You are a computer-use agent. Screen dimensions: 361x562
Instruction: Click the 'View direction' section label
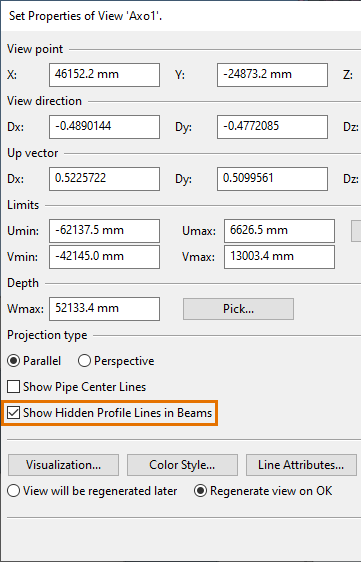click(44, 101)
